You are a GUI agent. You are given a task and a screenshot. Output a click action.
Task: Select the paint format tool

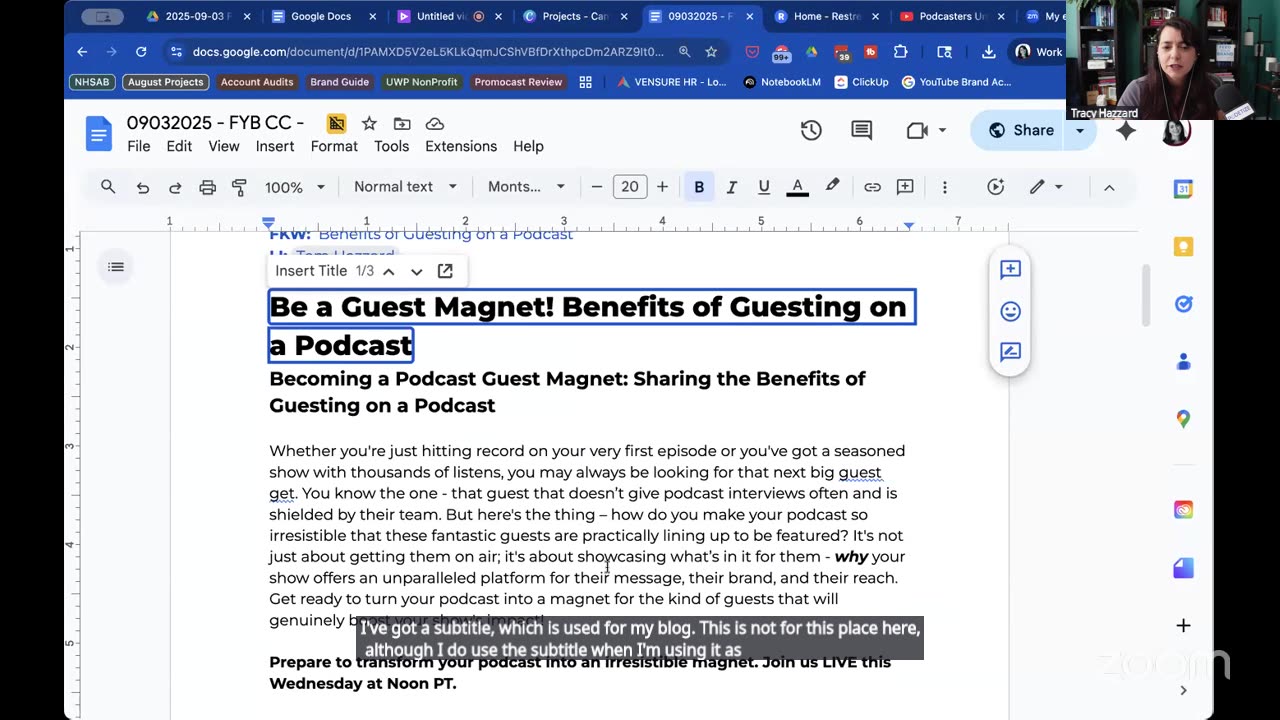click(239, 187)
